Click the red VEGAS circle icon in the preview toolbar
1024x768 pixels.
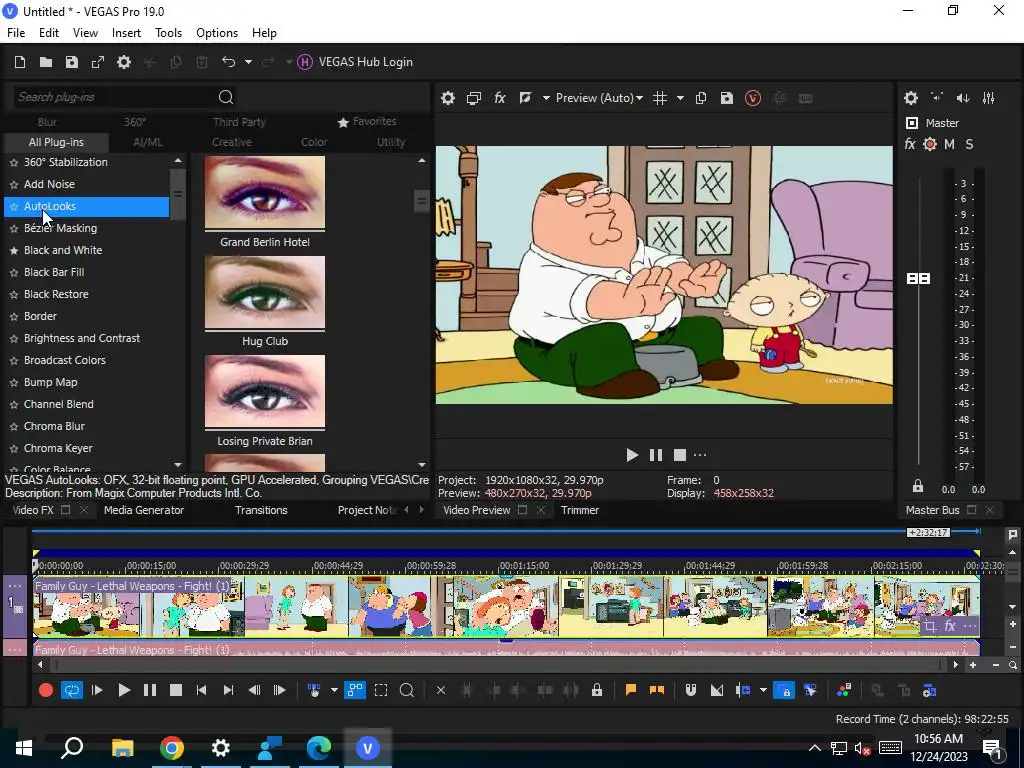(x=753, y=98)
